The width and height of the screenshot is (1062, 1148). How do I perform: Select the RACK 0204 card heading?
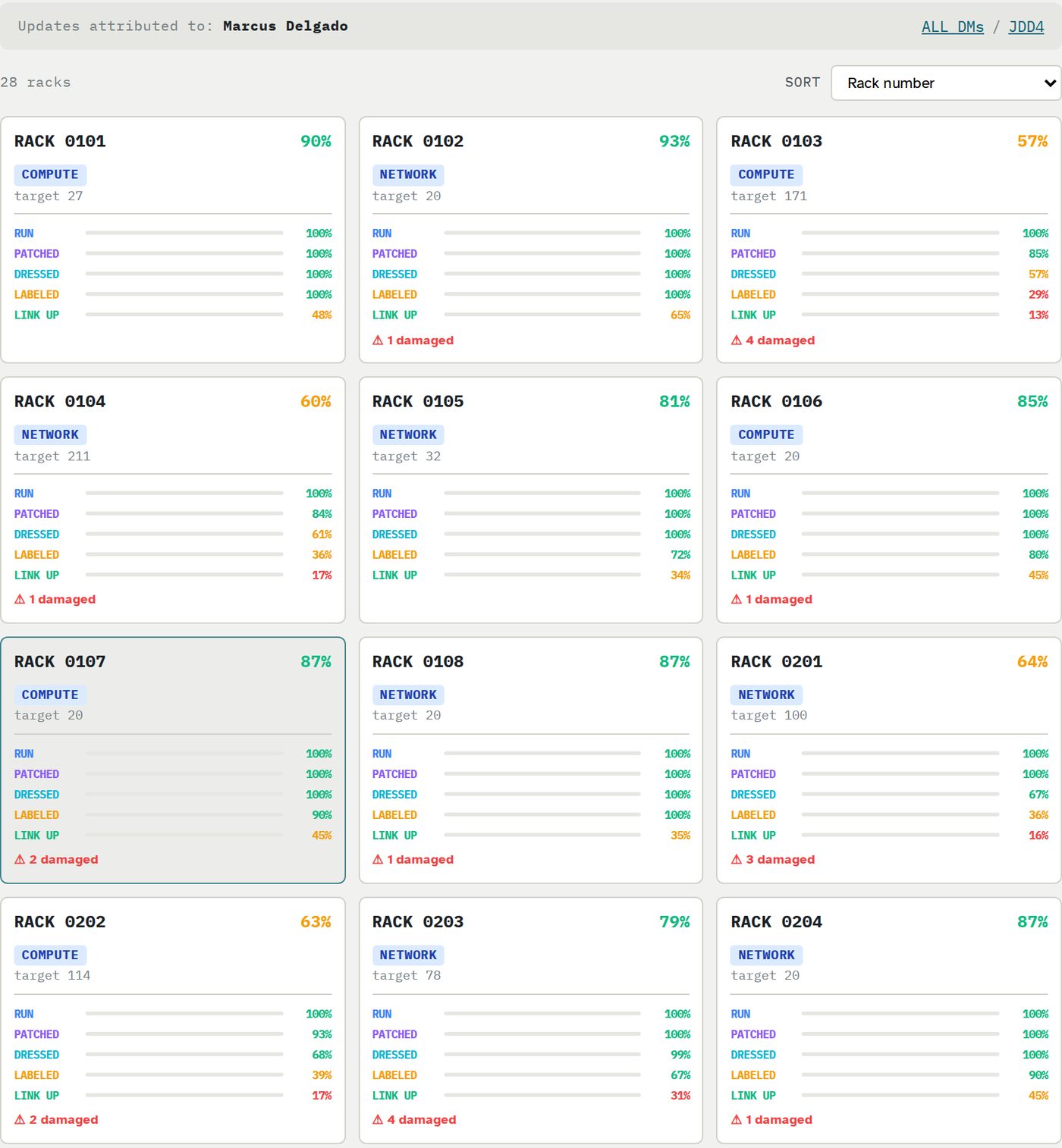click(x=776, y=921)
